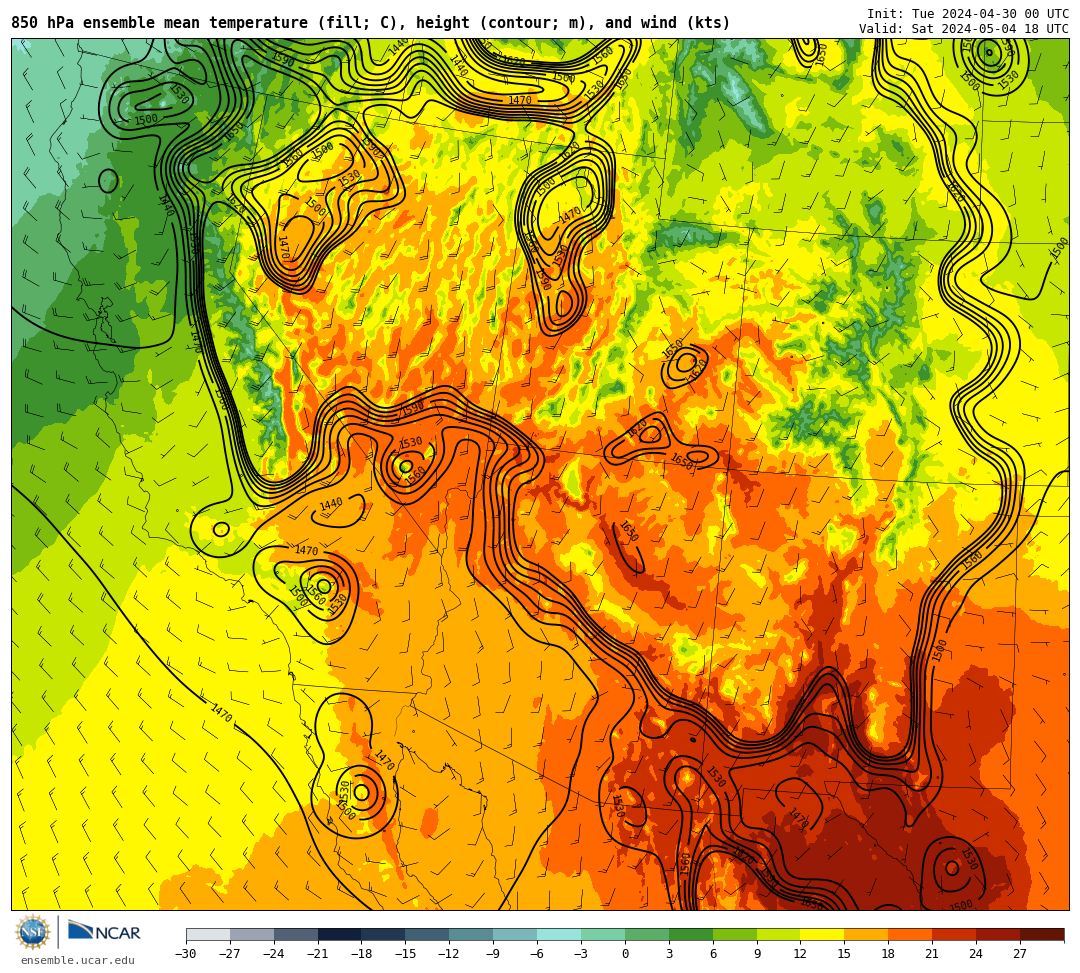Click the −9 label under the color bar
The image size is (1080, 973).
493,954
